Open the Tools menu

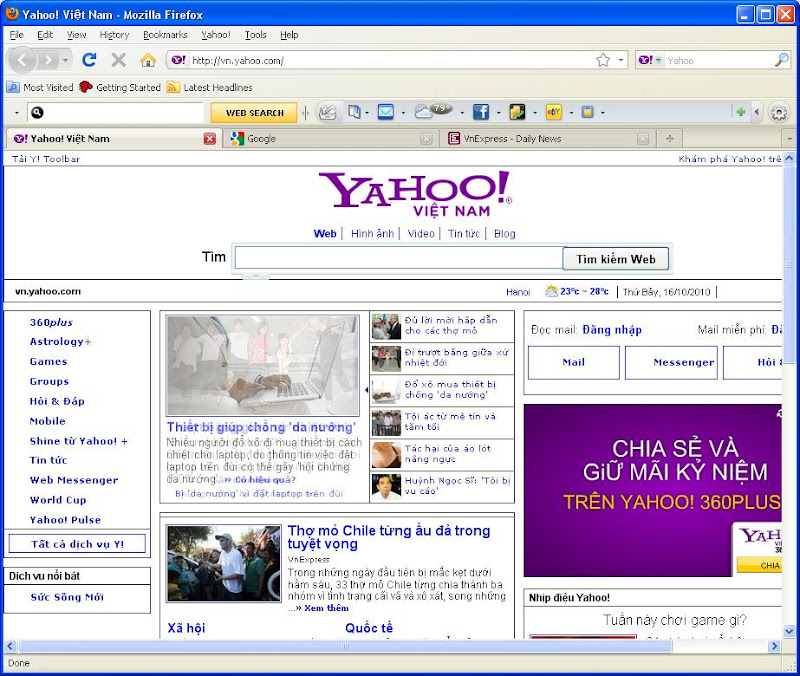pos(255,35)
